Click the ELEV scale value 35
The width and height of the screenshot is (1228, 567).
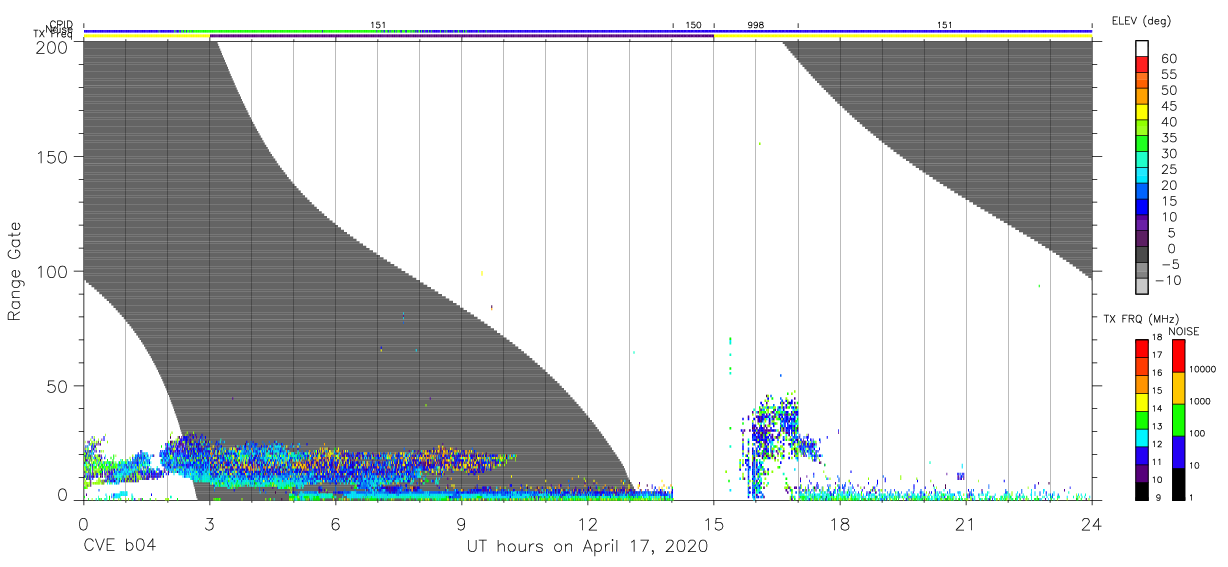(x=1168, y=138)
